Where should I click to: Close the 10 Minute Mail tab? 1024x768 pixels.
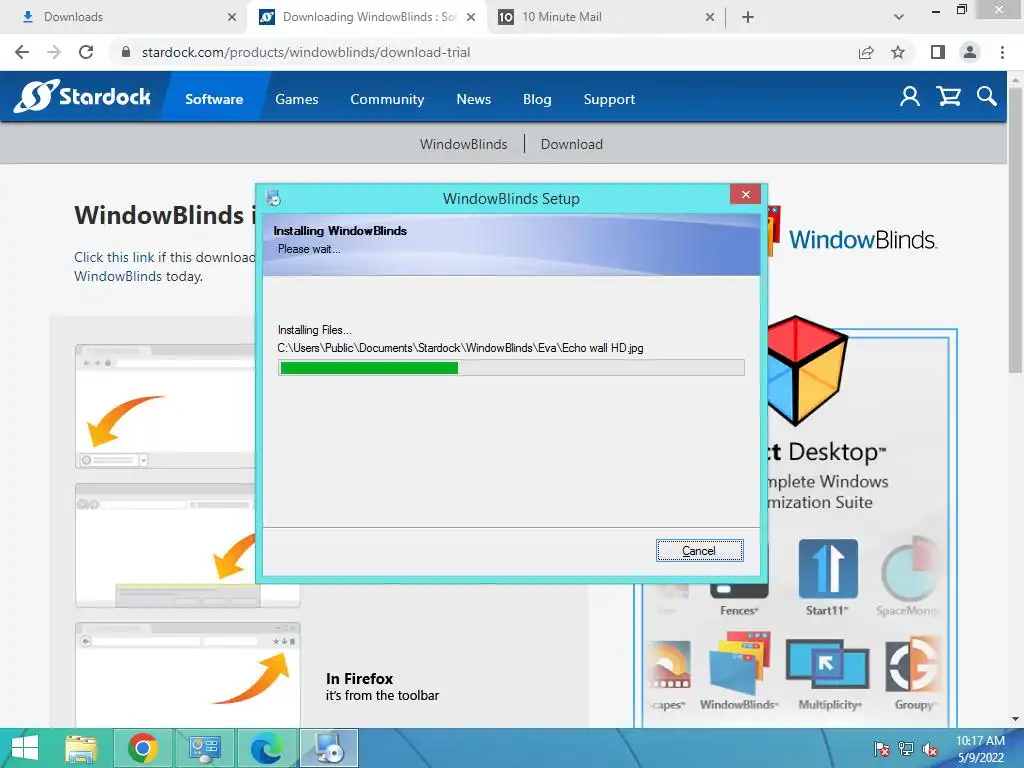[710, 17]
